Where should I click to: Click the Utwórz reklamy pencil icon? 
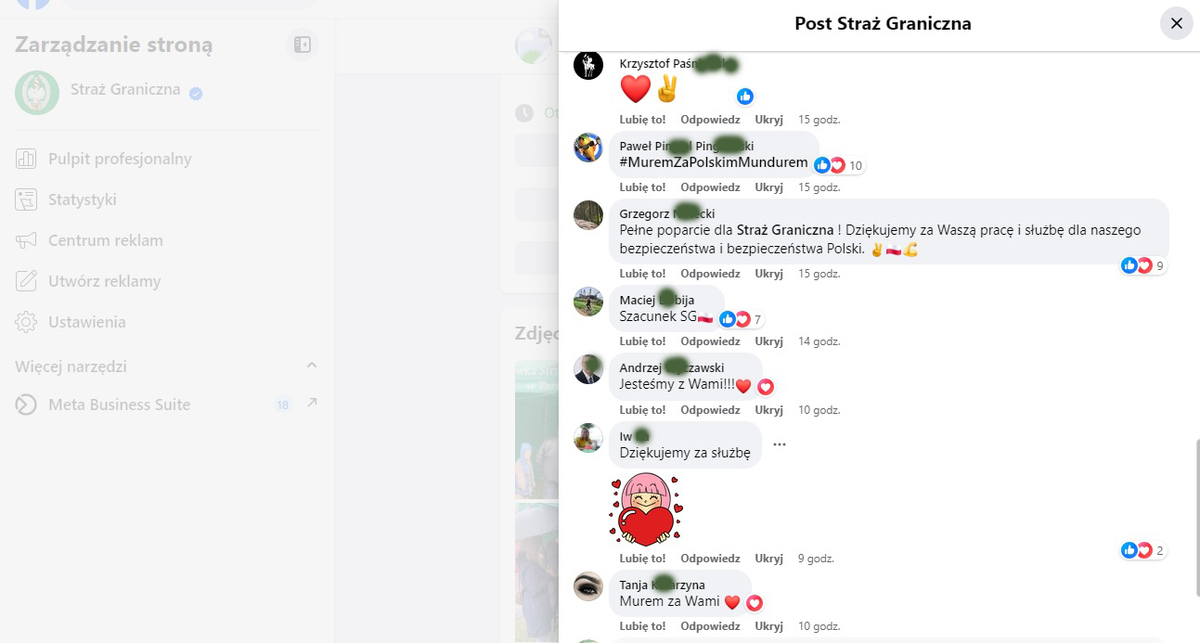coord(27,282)
